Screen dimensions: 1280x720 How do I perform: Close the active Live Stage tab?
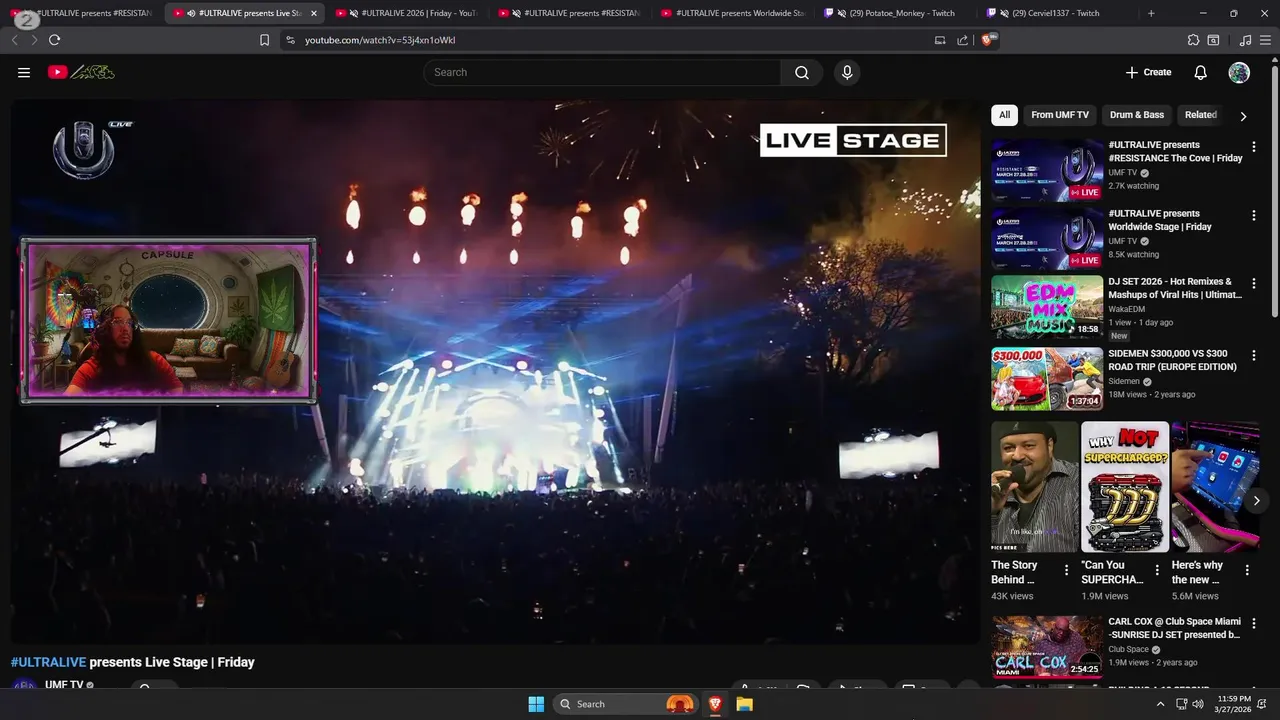tap(313, 13)
